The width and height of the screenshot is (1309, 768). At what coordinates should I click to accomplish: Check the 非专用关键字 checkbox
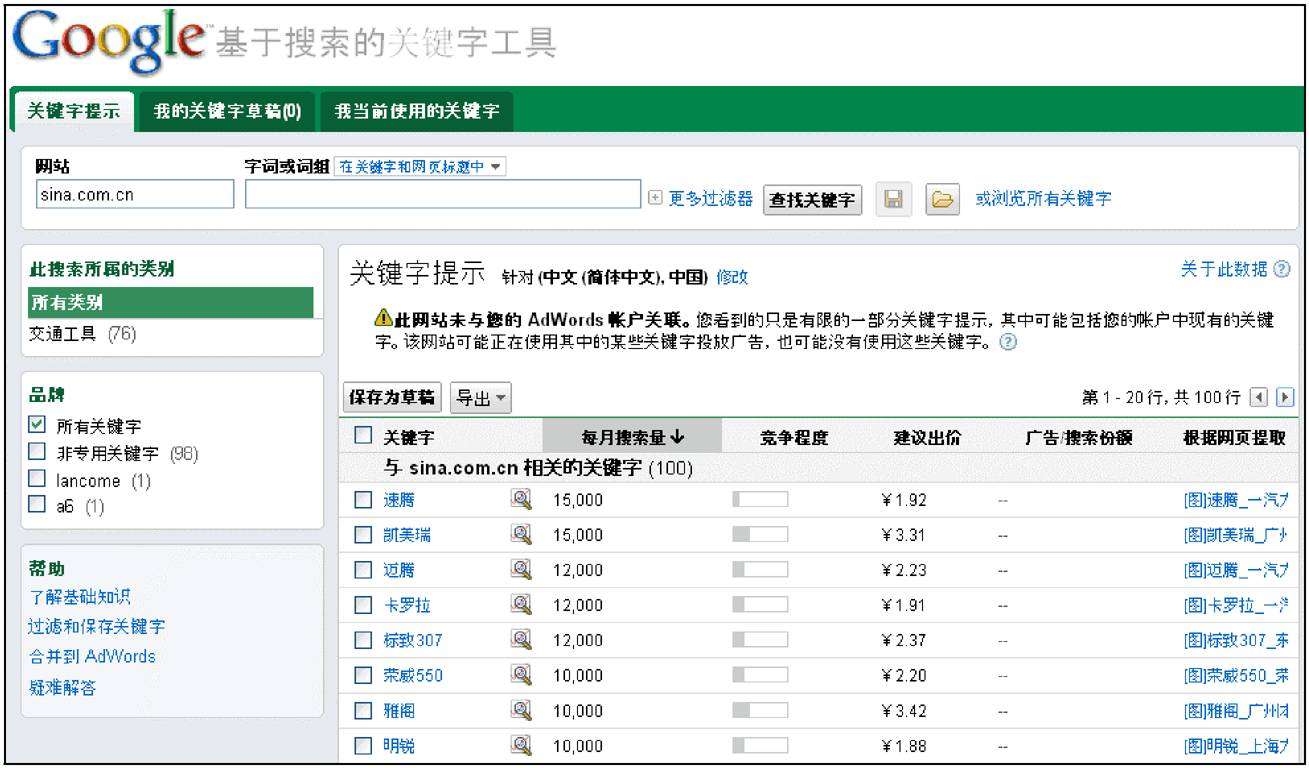click(x=37, y=453)
